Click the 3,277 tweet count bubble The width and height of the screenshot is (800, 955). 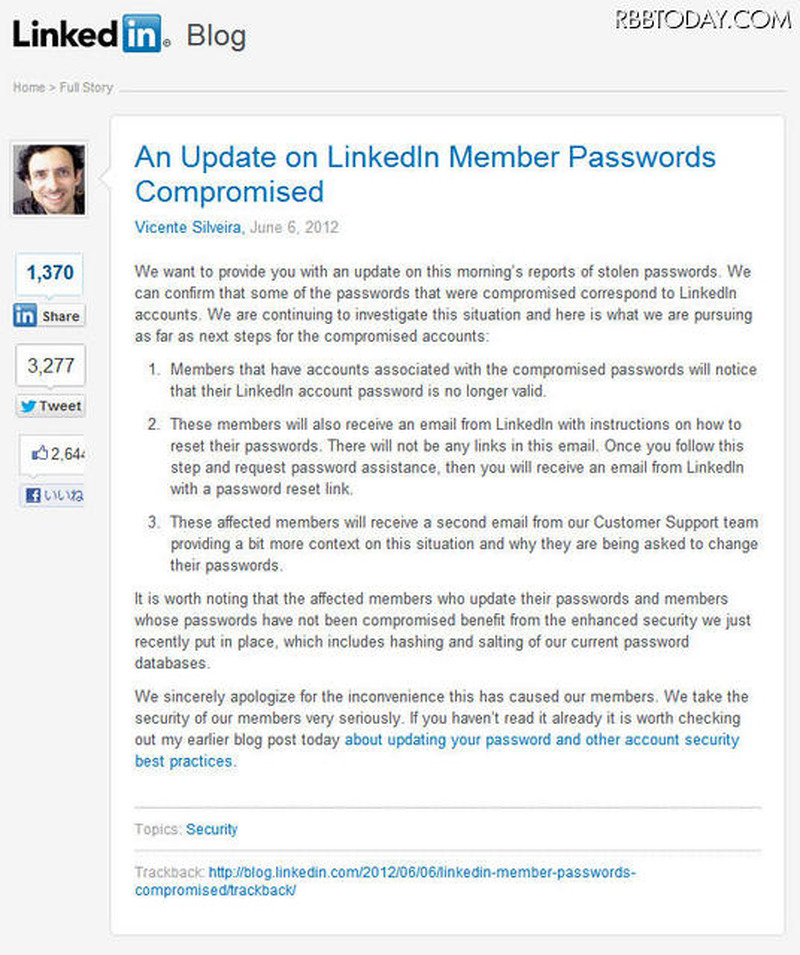tap(50, 366)
